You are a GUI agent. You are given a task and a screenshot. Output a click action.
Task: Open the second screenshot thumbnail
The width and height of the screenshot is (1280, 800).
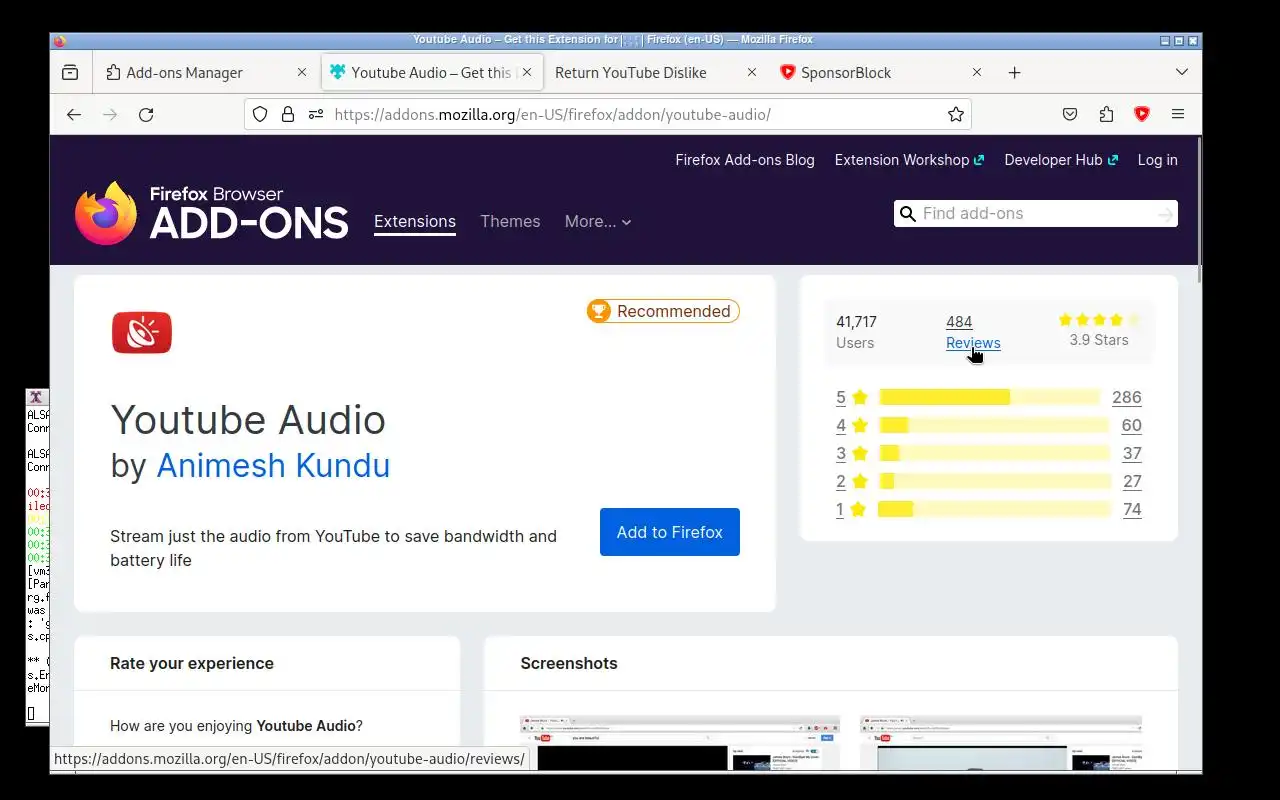(1001, 743)
